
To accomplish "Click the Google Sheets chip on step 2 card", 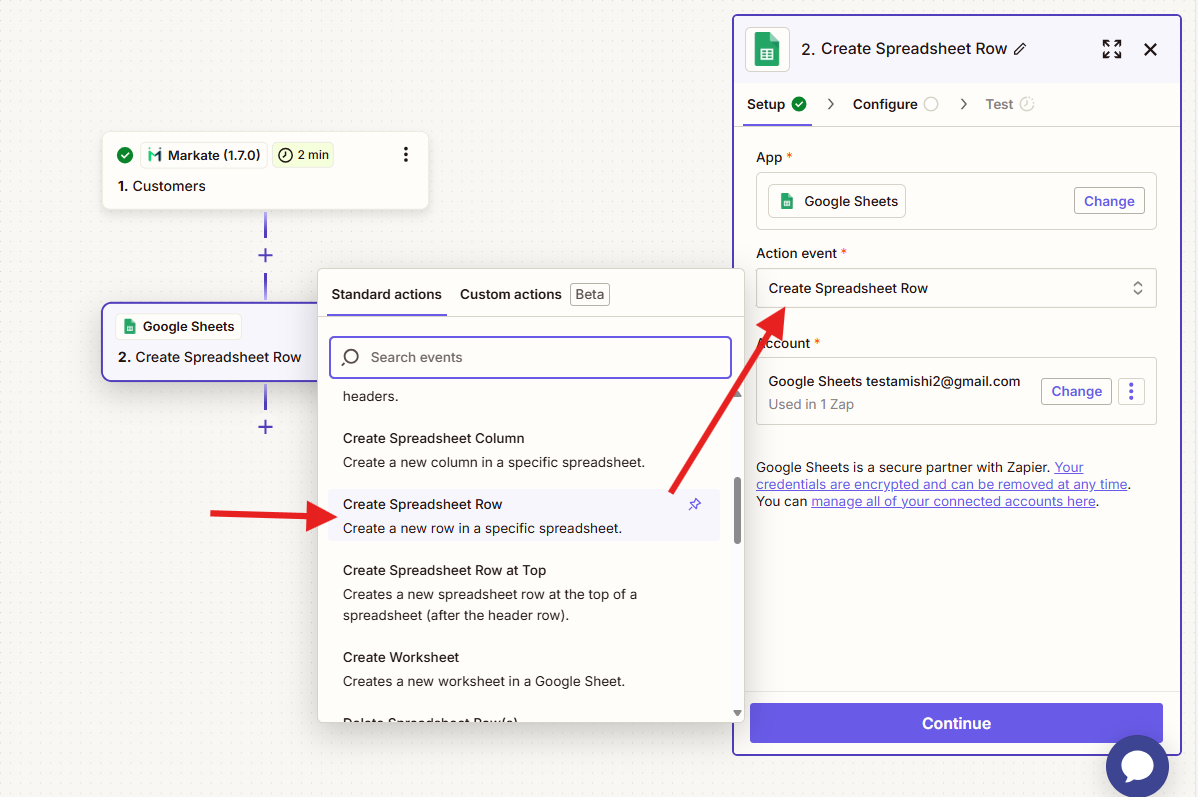I will coord(179,326).
